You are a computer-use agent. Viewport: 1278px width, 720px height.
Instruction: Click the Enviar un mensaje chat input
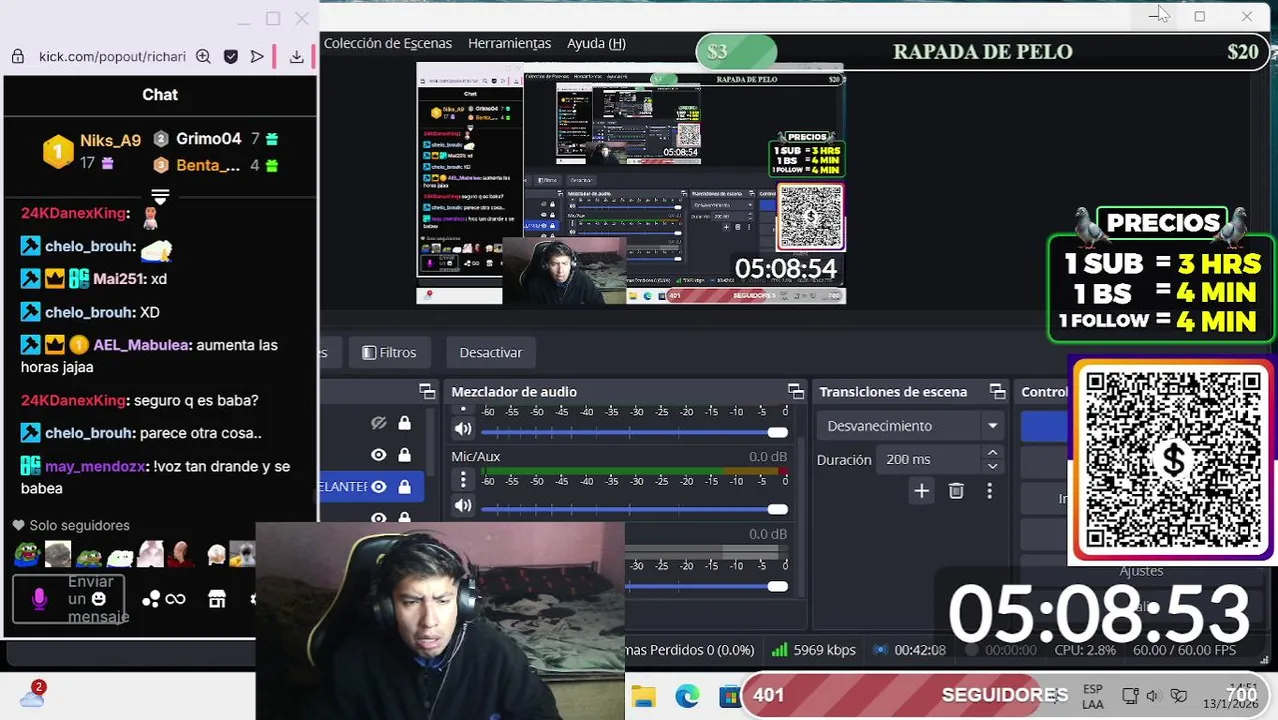pos(69,599)
